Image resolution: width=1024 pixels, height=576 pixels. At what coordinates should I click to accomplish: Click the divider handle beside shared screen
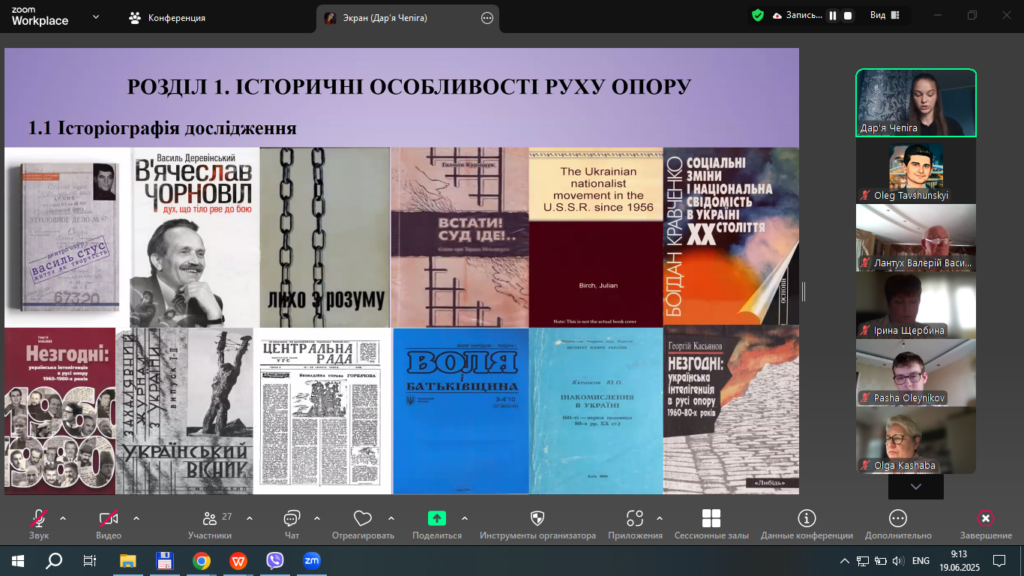pyautogui.click(x=803, y=292)
